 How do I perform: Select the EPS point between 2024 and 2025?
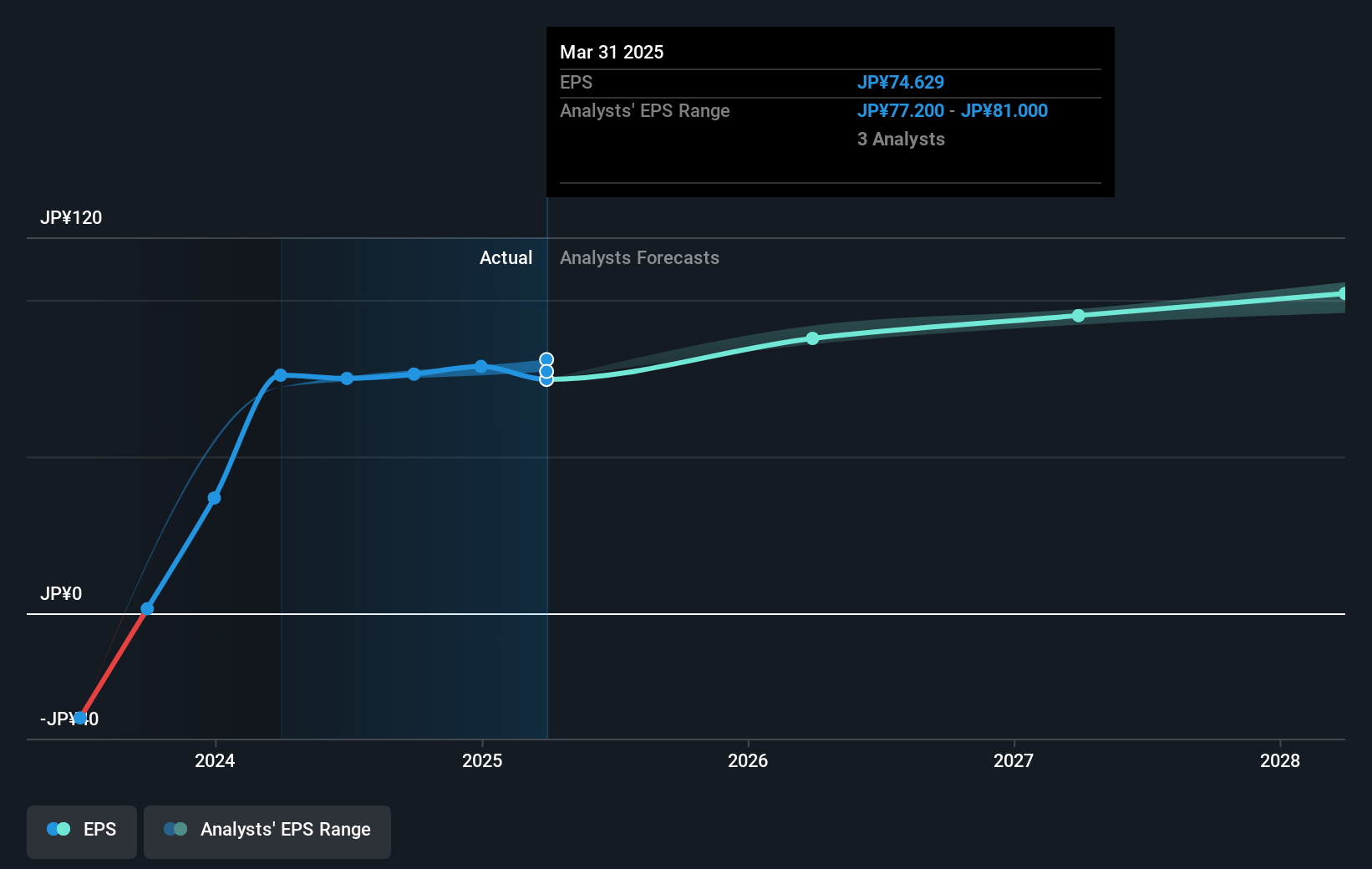(347, 379)
